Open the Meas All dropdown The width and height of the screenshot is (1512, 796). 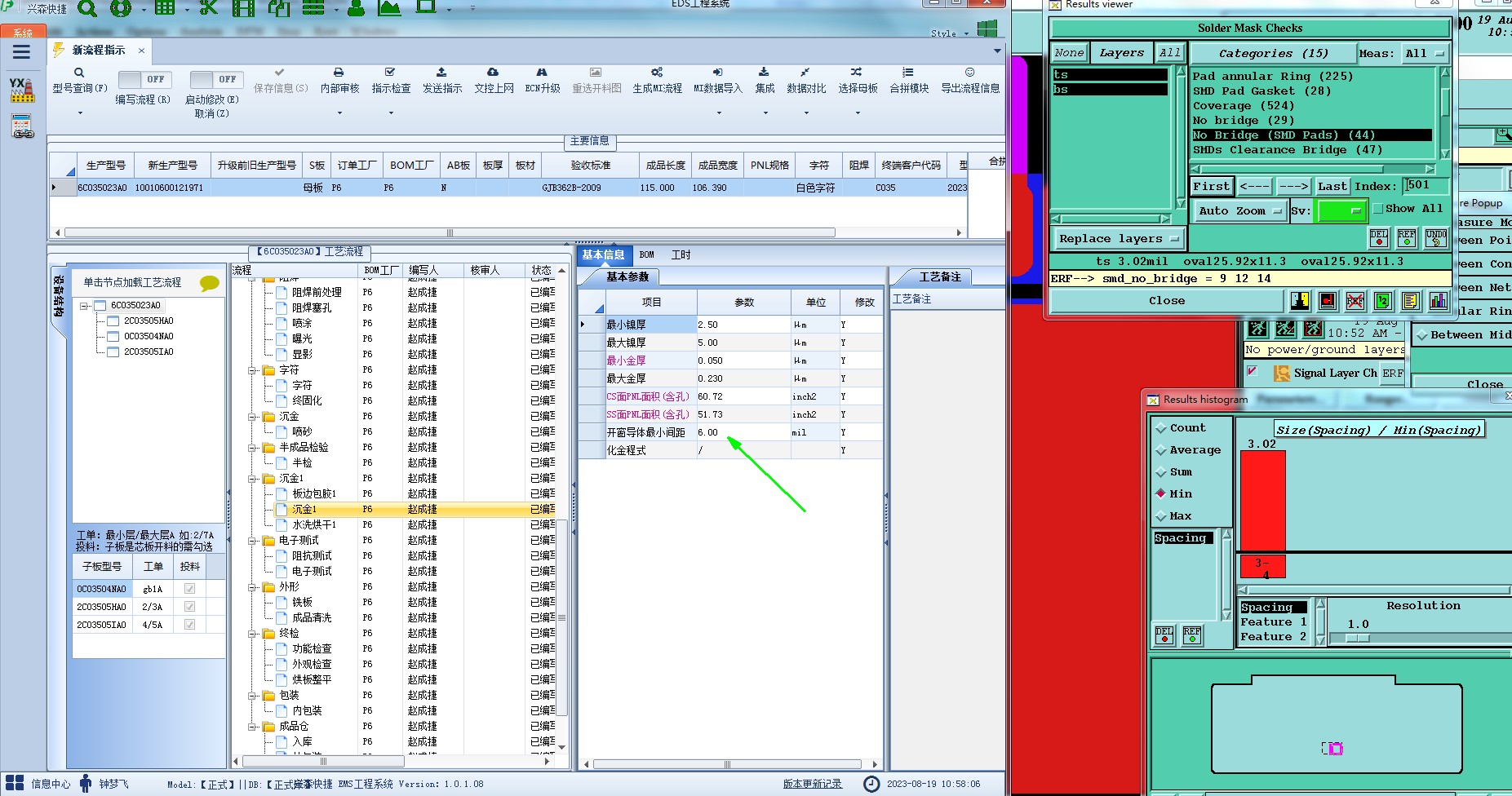pyautogui.click(x=1425, y=54)
